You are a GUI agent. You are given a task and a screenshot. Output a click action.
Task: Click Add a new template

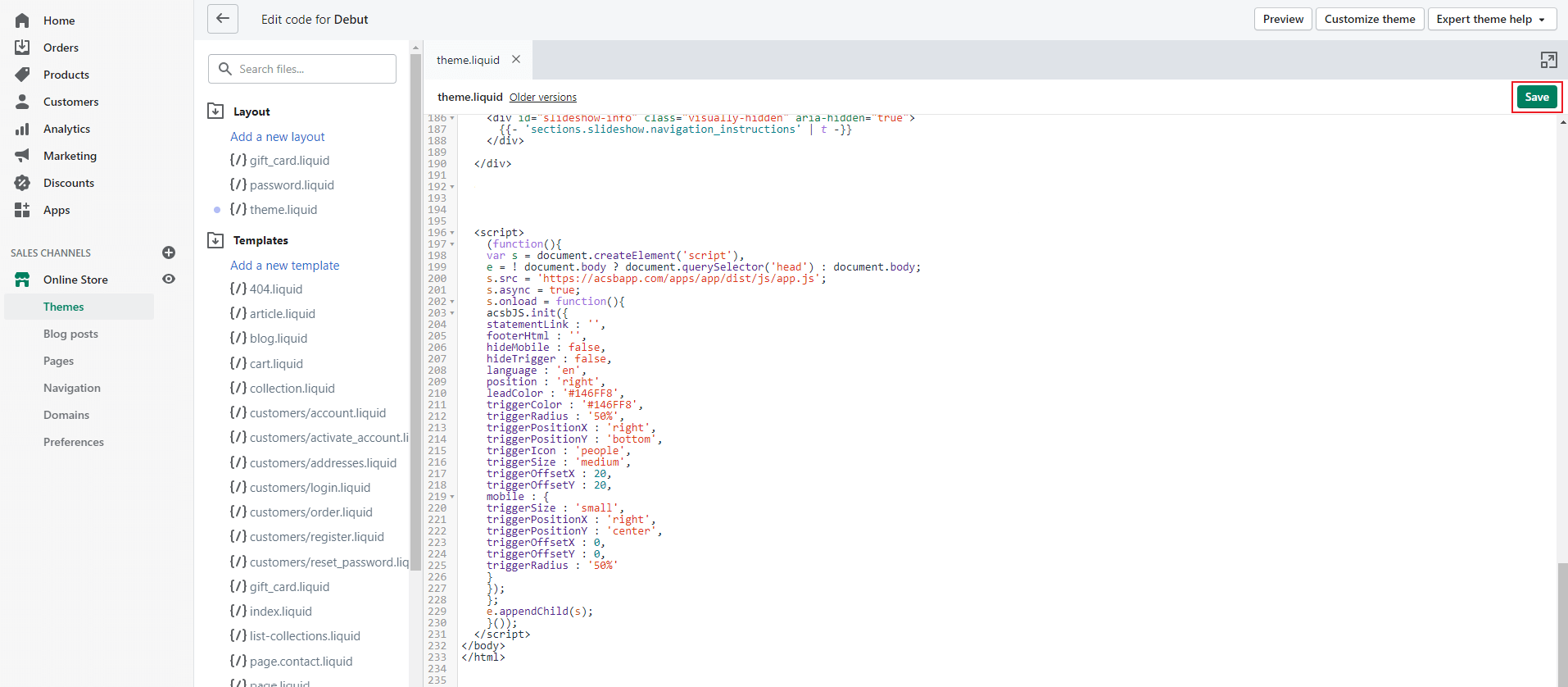tap(284, 265)
